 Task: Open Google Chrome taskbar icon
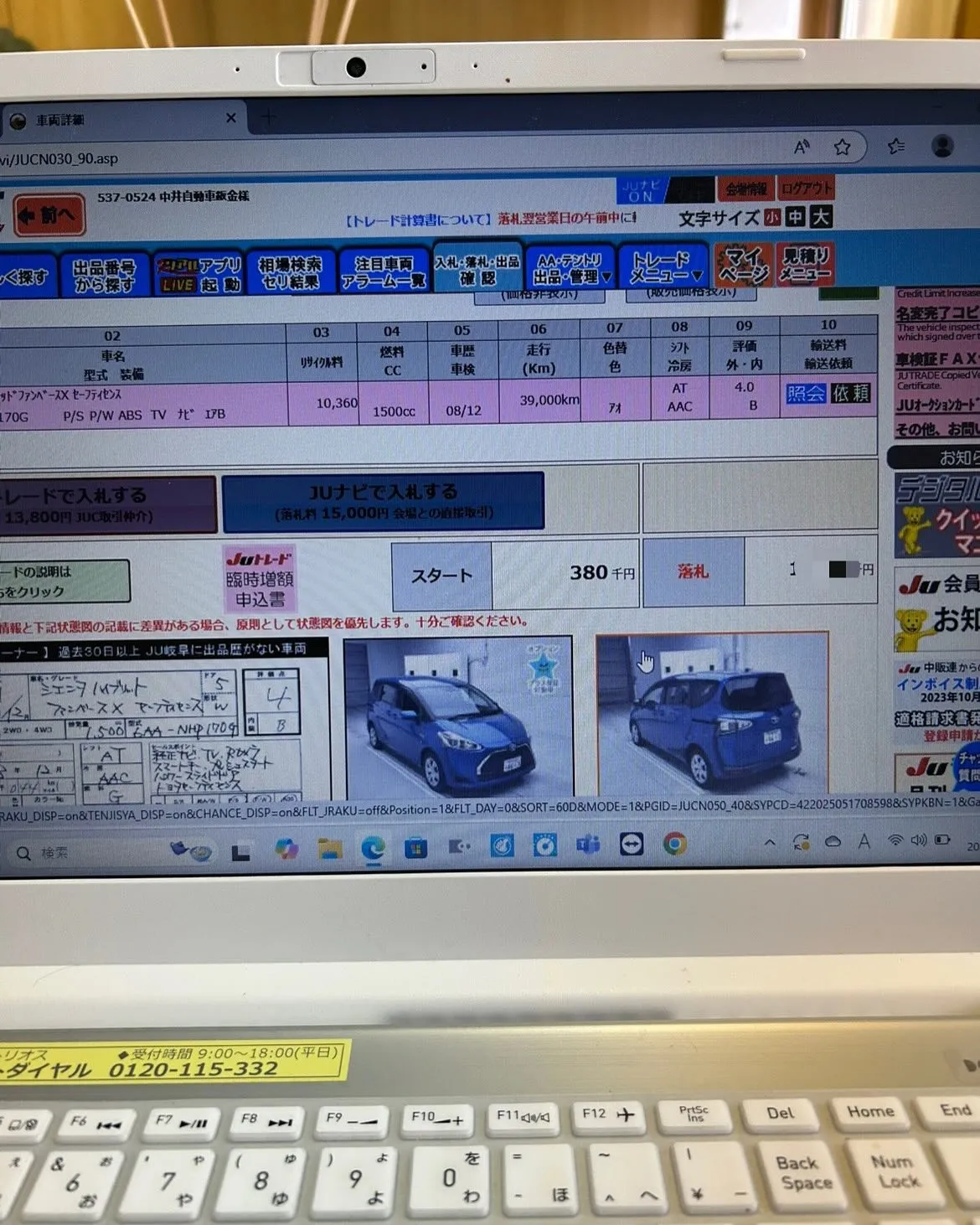pos(675,844)
